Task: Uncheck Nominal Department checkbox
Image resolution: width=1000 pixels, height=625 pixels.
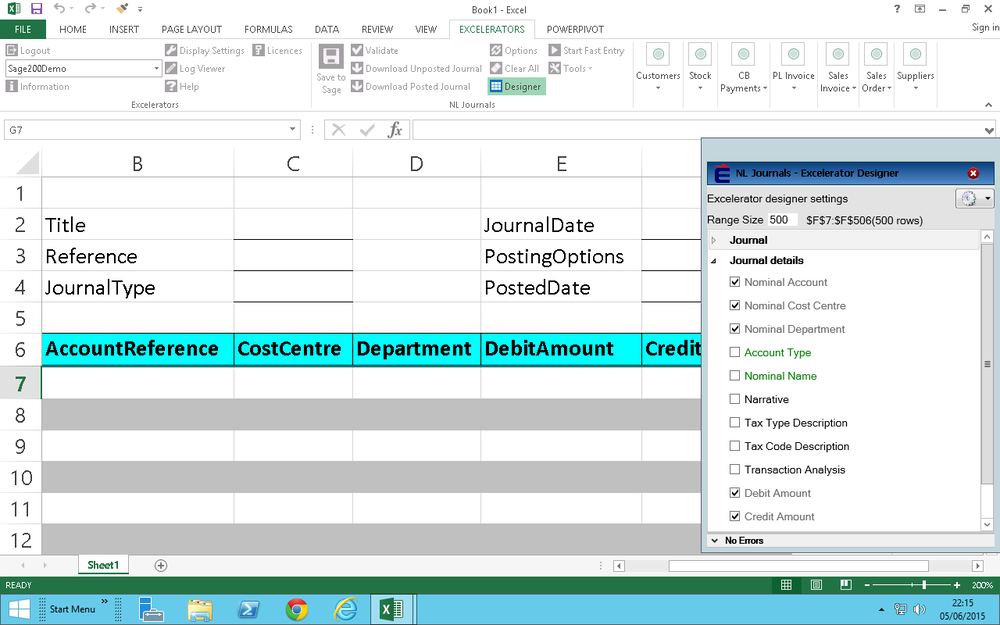Action: (735, 329)
